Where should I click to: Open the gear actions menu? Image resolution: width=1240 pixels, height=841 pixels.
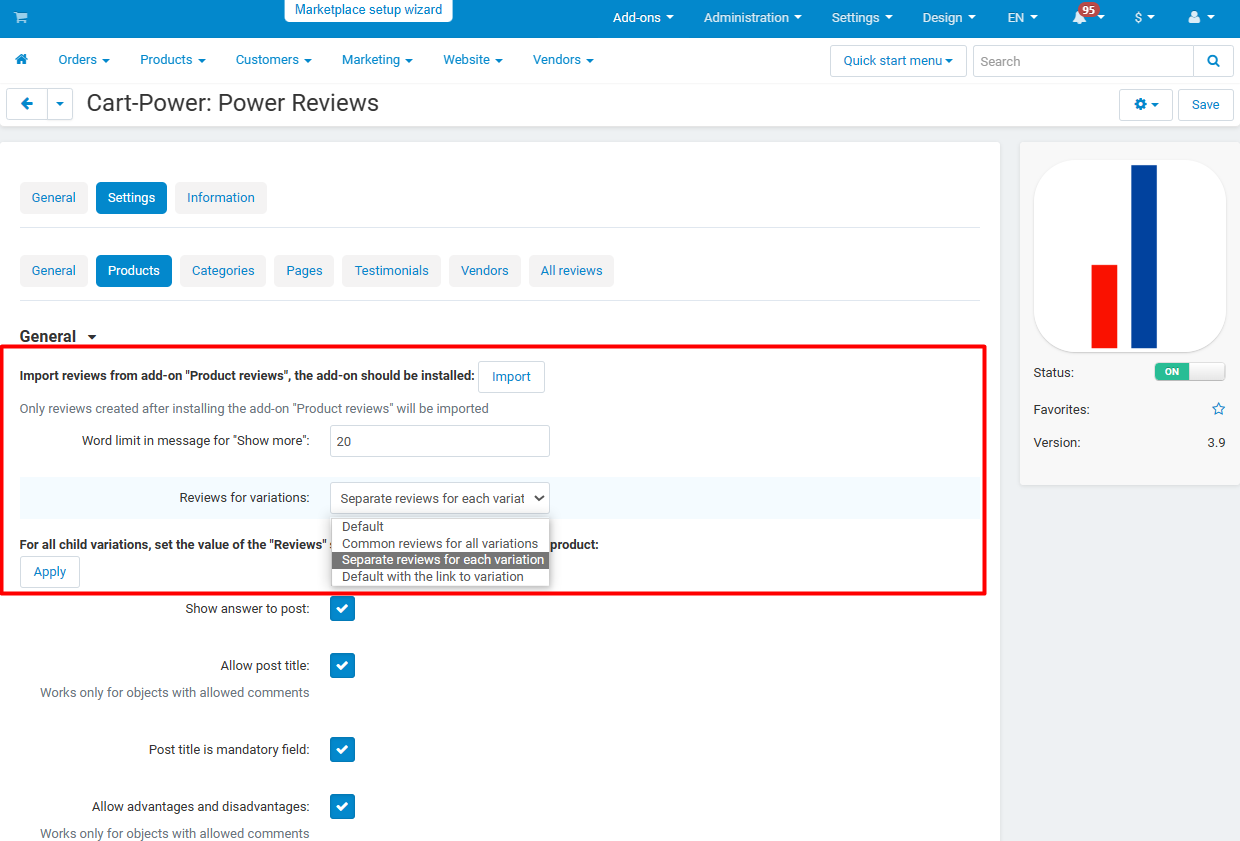pyautogui.click(x=1146, y=105)
